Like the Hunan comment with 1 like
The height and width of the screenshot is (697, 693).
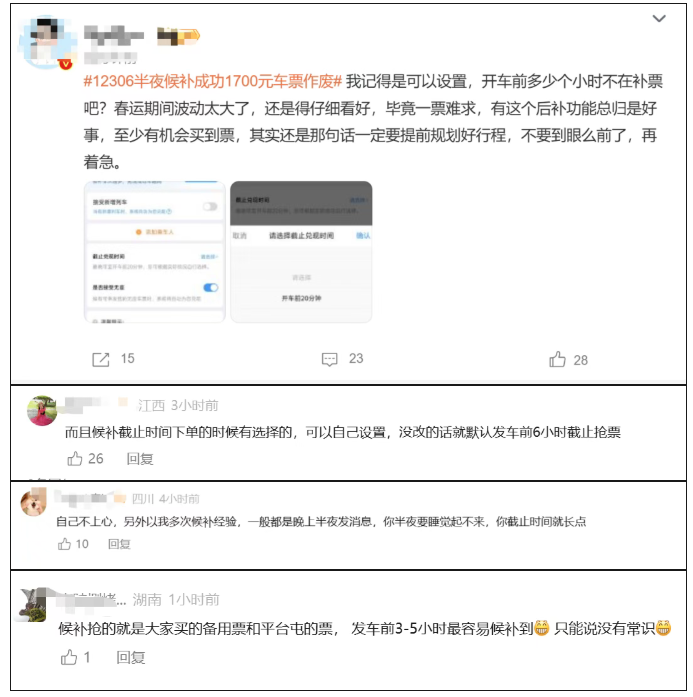(69, 657)
